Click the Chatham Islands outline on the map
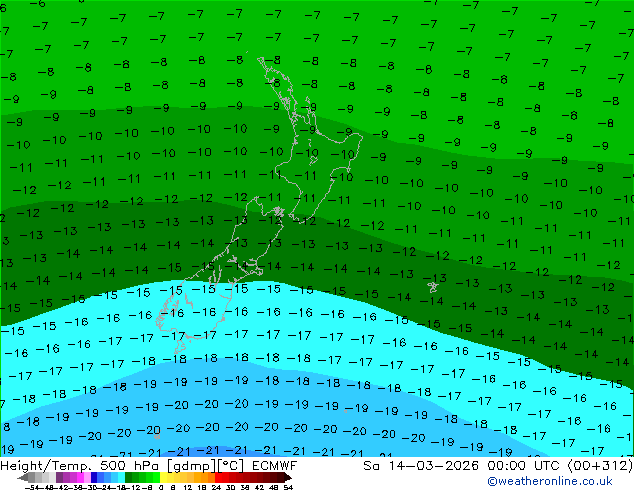Image resolution: width=634 pixels, height=490 pixels. click(433, 287)
